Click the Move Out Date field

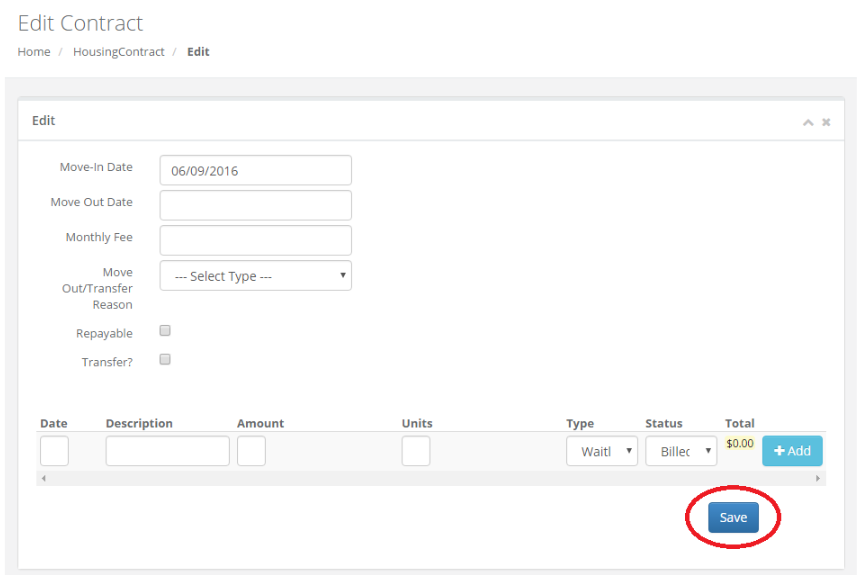255,206
